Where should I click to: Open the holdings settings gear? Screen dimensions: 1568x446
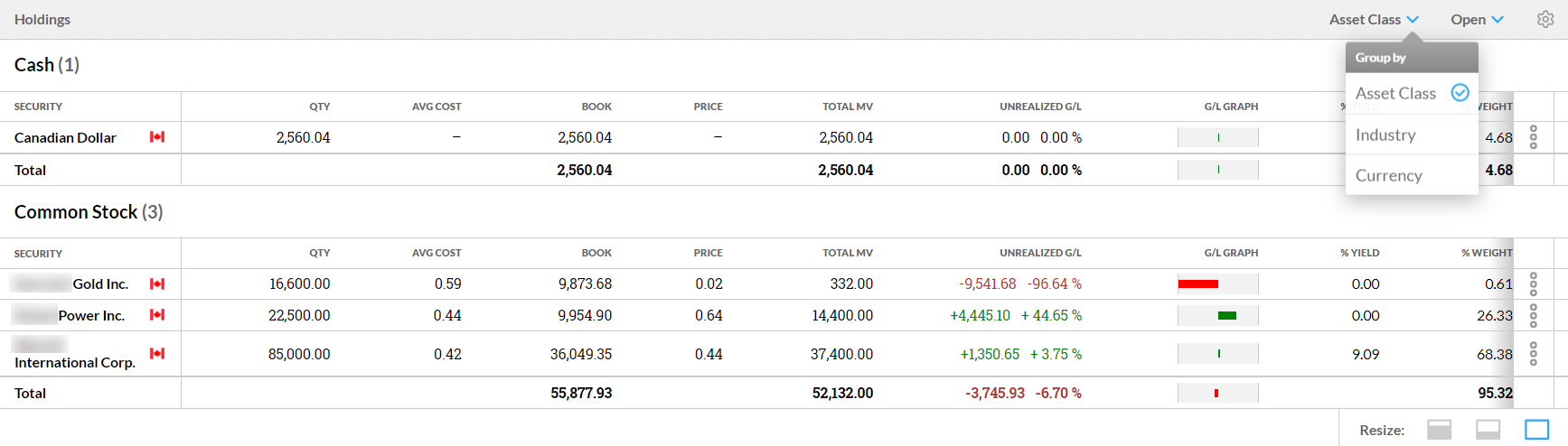[x=1545, y=19]
